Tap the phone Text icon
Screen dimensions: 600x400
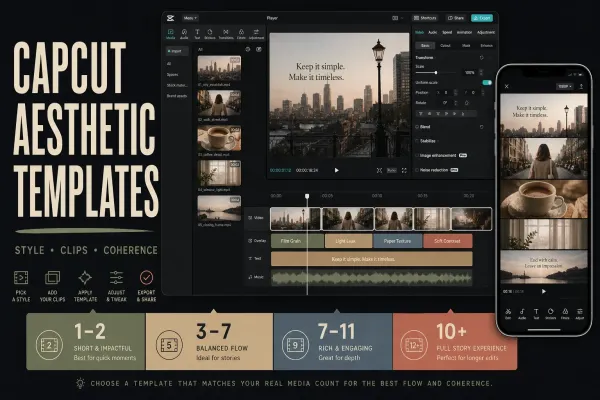tap(536, 312)
